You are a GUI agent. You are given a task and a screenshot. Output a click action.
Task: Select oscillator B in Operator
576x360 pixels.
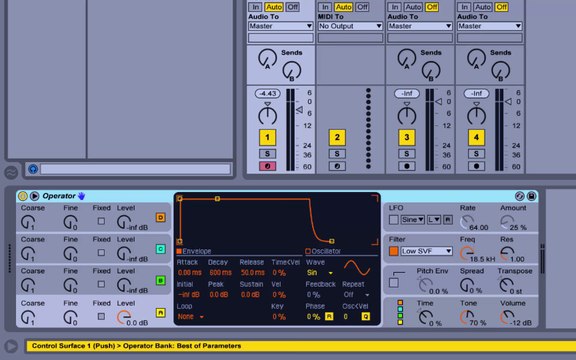(x=161, y=281)
